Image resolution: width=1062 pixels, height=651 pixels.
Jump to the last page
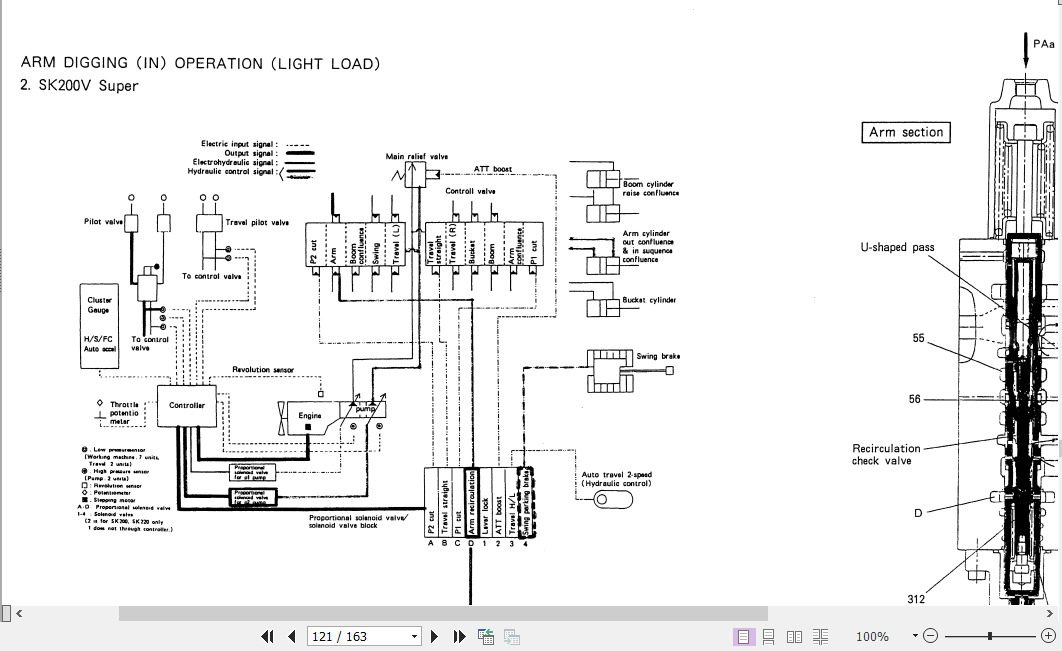point(459,636)
